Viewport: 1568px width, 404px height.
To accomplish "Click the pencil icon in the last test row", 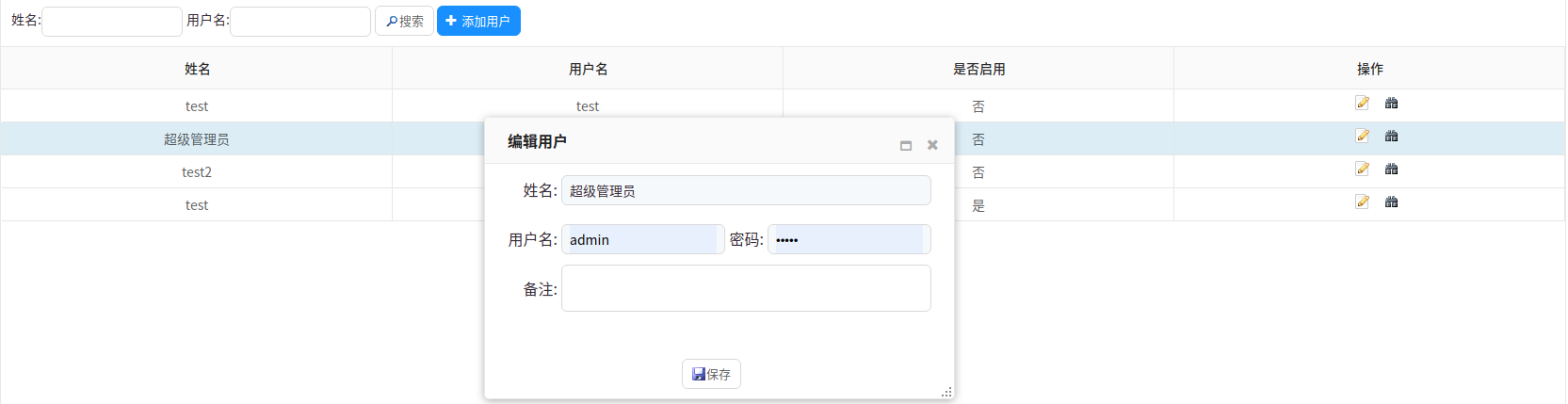I will click(1362, 202).
